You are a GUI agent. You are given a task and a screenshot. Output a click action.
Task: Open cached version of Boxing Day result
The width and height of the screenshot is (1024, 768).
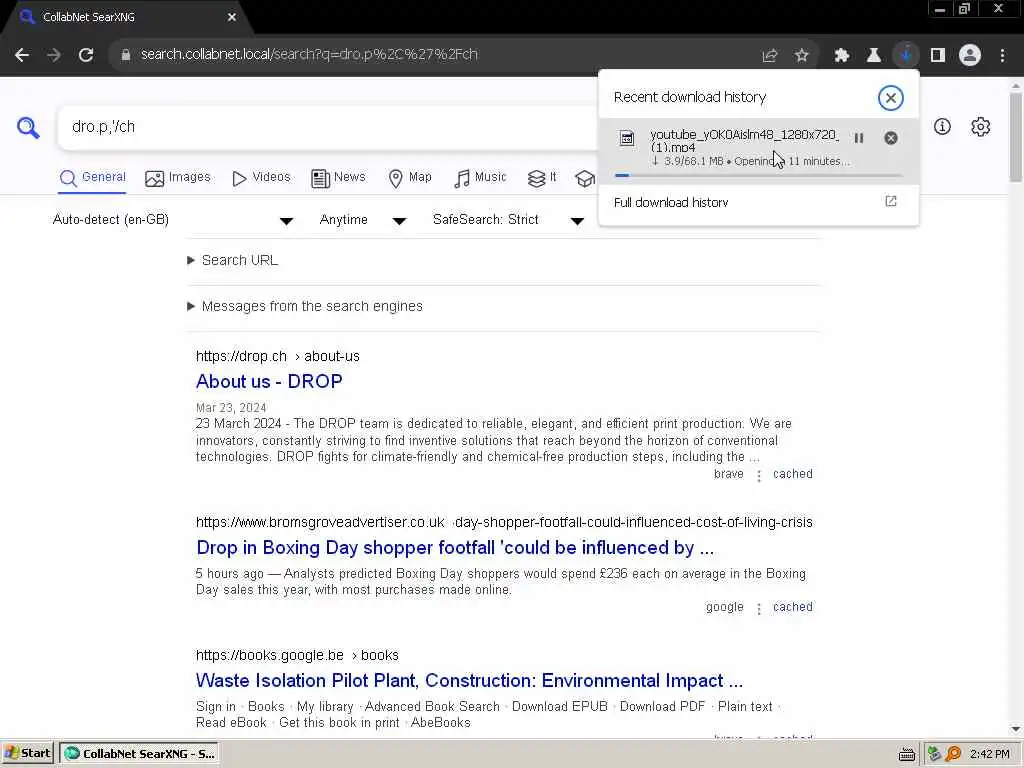793,607
